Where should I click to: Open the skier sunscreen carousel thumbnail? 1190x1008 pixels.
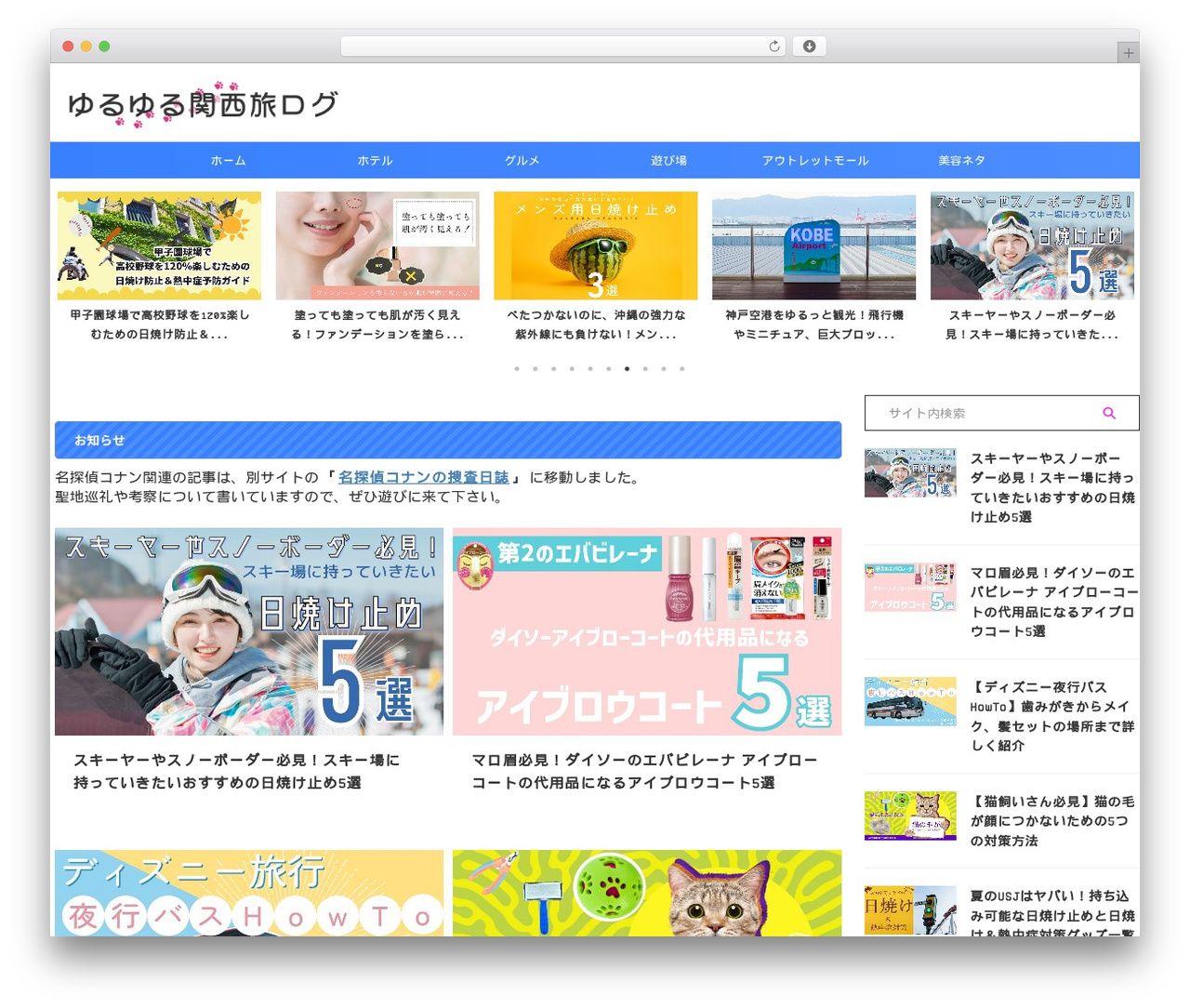point(1032,245)
